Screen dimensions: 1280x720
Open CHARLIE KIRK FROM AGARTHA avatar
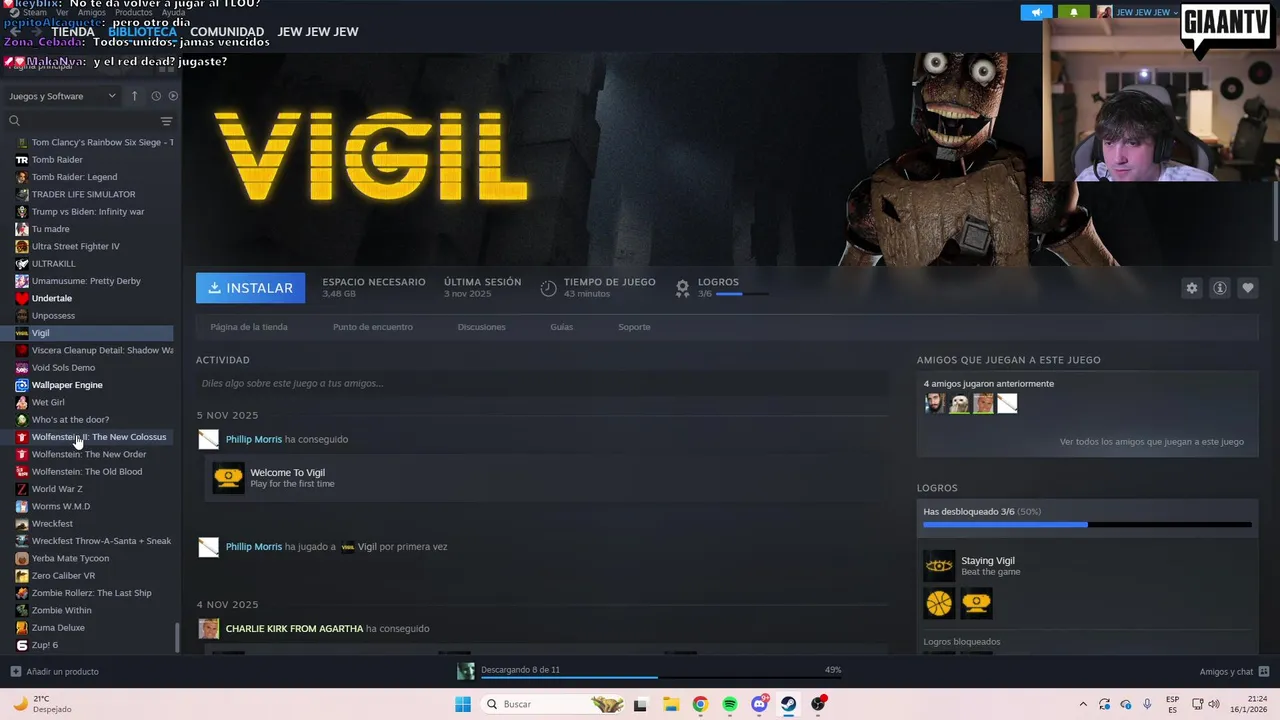(x=208, y=629)
